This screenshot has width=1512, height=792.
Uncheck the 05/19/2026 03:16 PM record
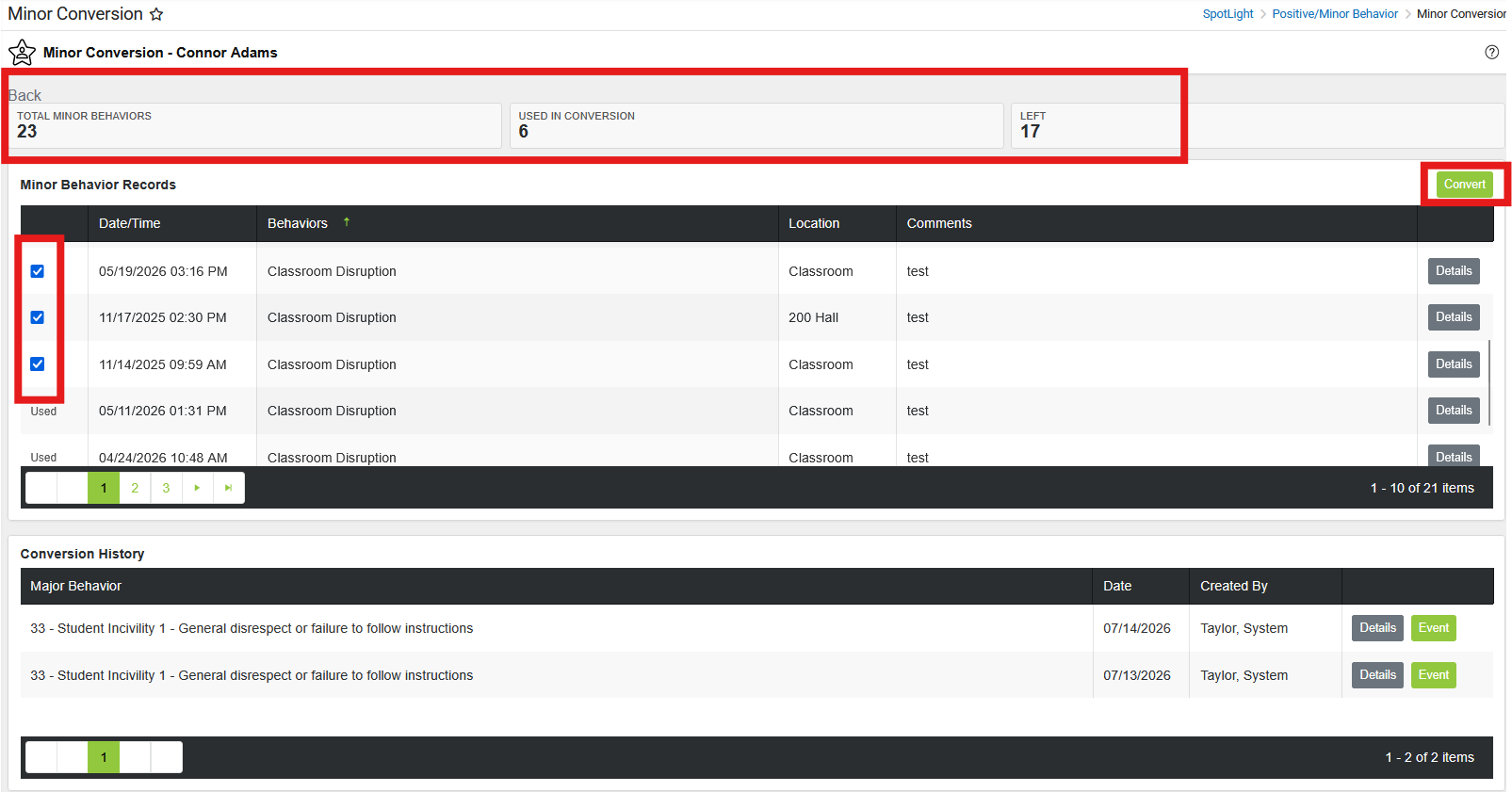pos(38,271)
